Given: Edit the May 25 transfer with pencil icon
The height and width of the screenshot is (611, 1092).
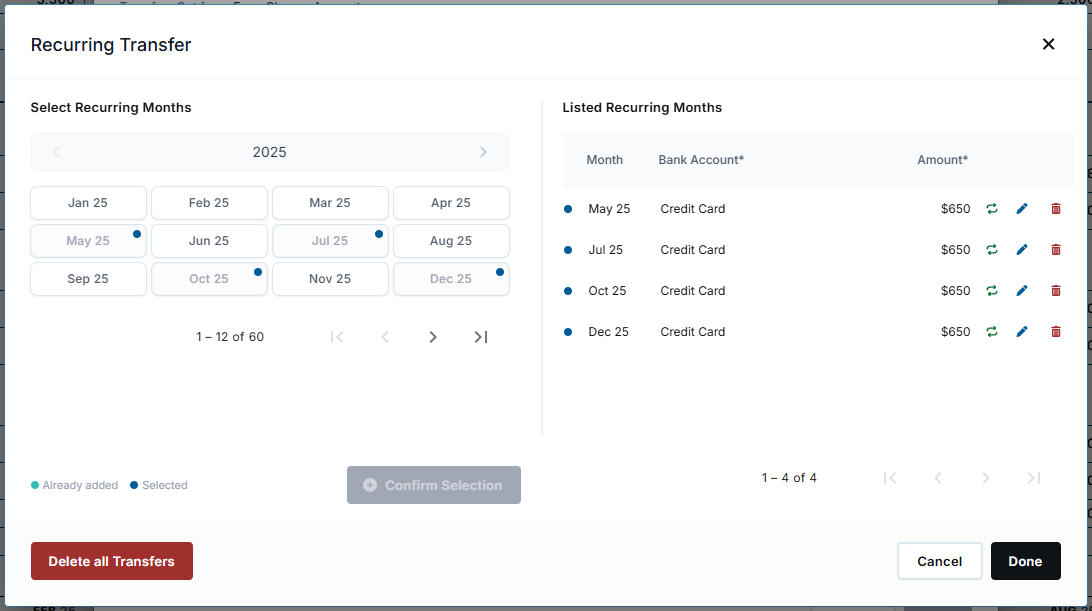Looking at the screenshot, I should coord(1022,208).
